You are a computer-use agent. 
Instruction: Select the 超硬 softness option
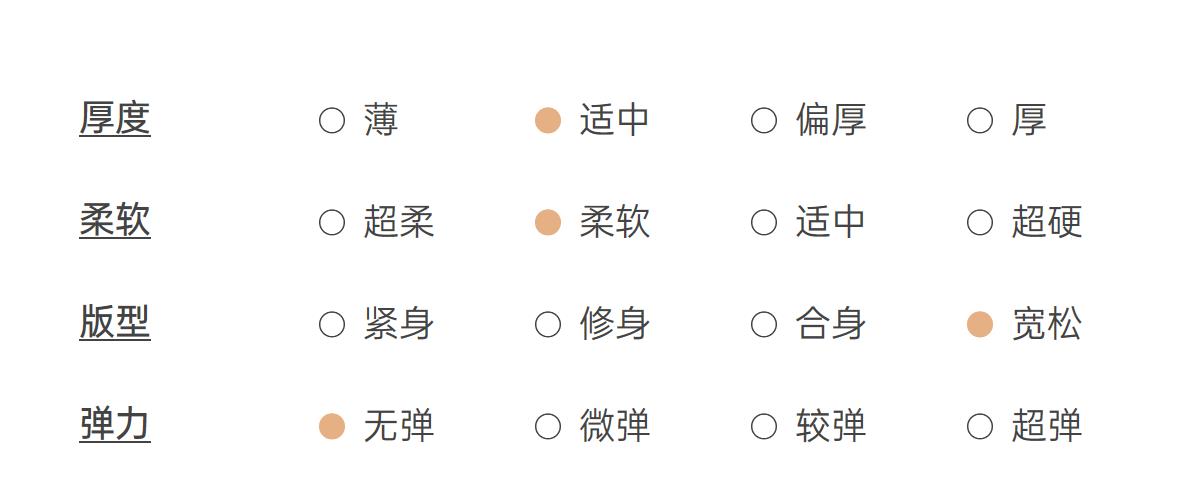(x=980, y=223)
